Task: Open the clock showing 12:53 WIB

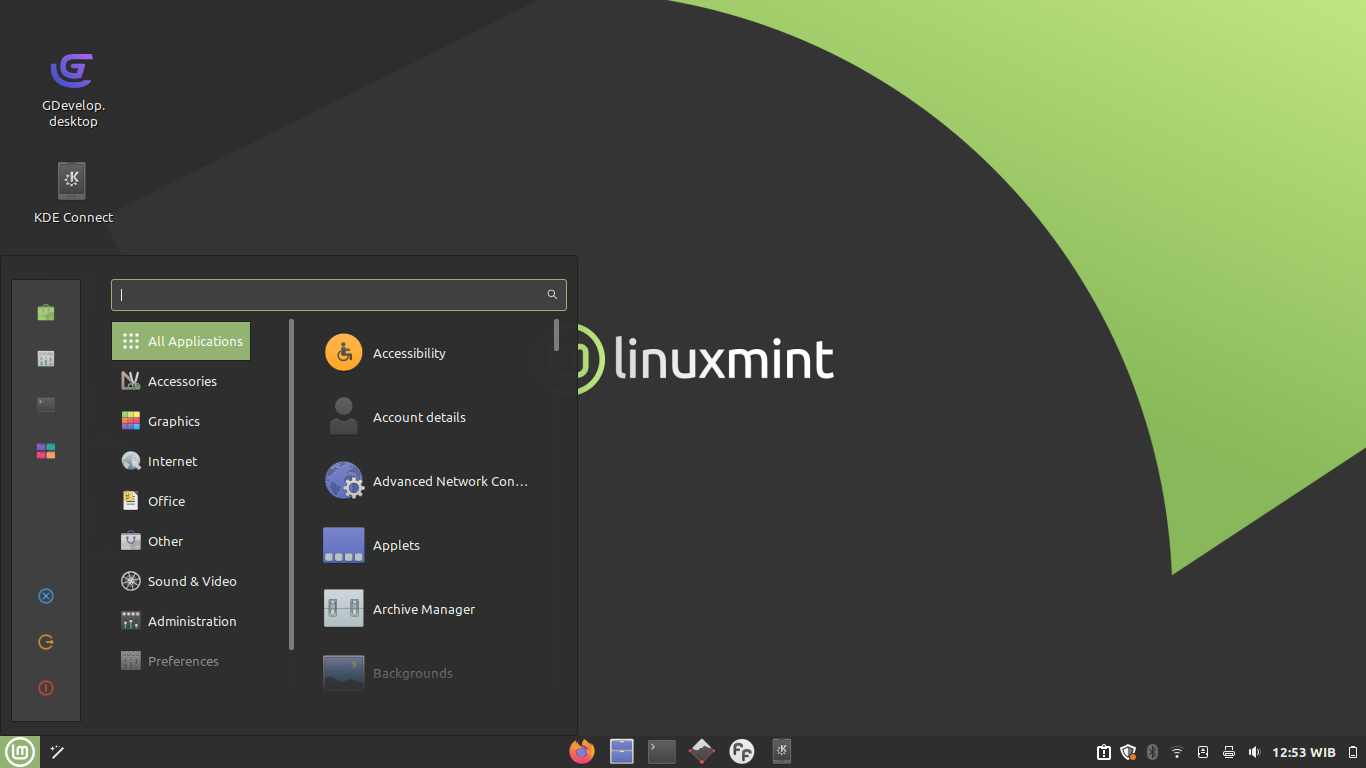Action: [x=1304, y=752]
